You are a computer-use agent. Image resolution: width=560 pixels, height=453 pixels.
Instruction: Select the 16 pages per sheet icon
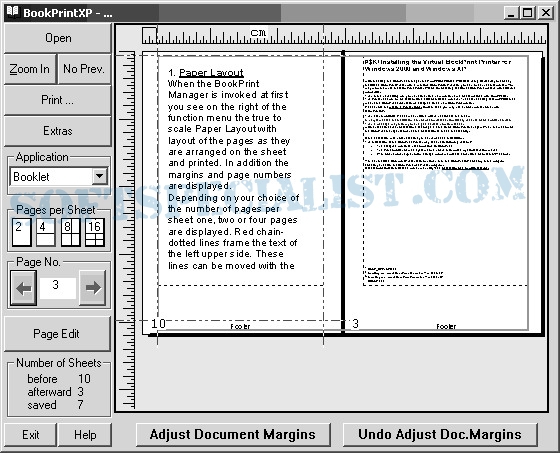[x=95, y=232]
